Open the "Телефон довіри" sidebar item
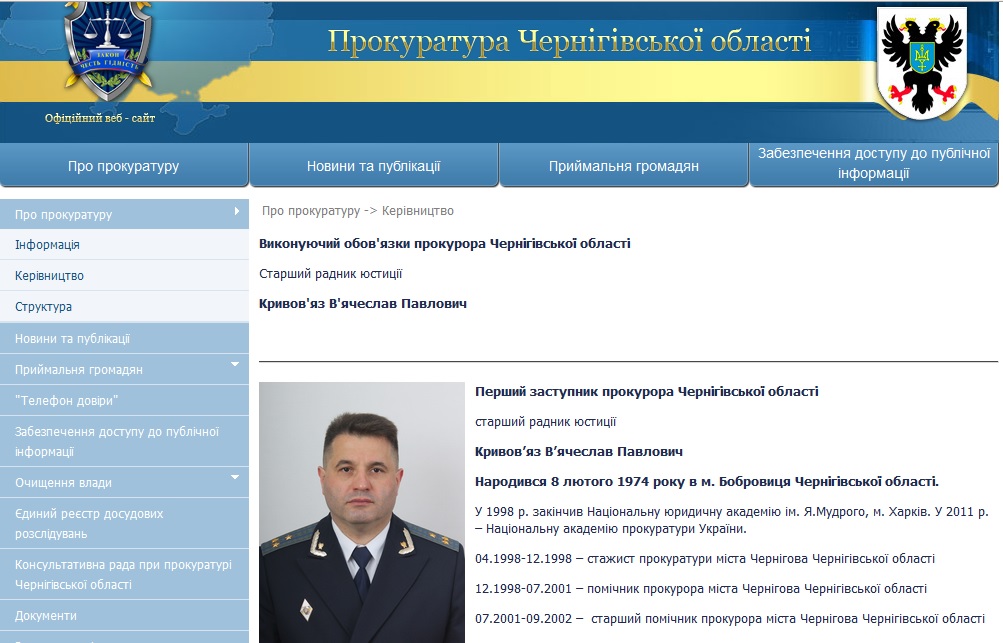 [x=124, y=401]
